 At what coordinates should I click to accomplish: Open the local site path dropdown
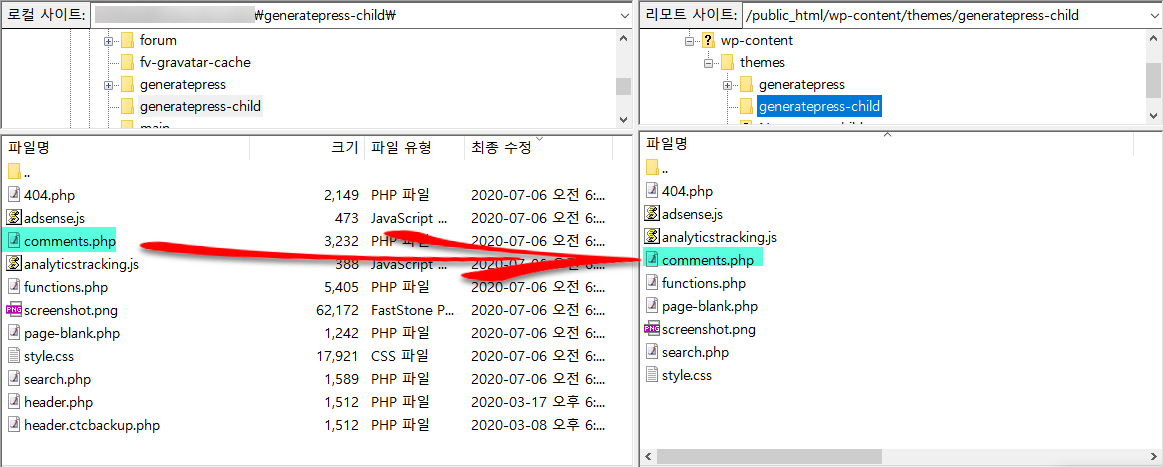(x=623, y=15)
